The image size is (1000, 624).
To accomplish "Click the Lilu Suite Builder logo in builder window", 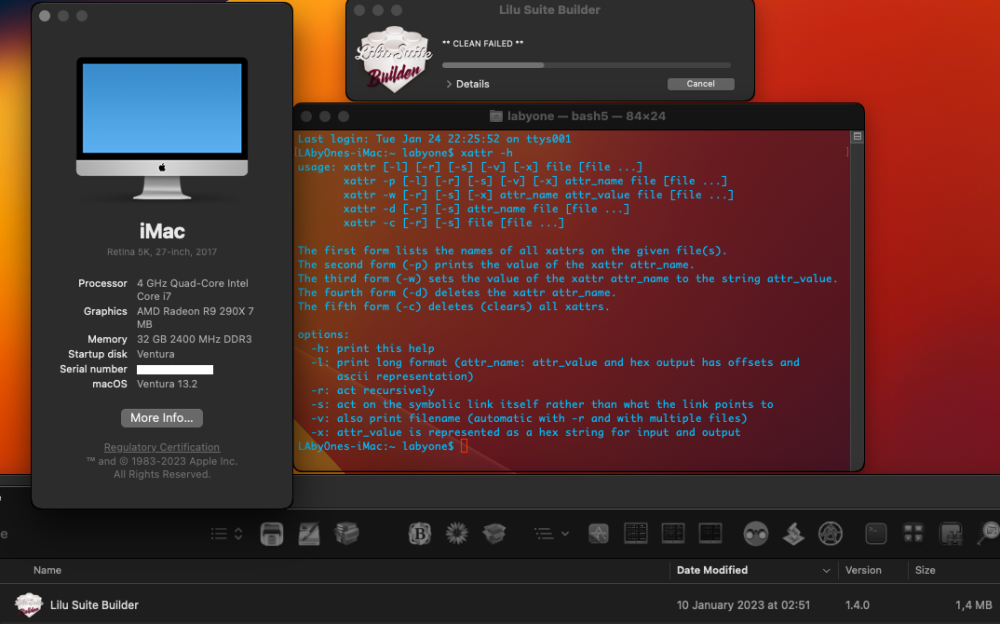I will [393, 59].
